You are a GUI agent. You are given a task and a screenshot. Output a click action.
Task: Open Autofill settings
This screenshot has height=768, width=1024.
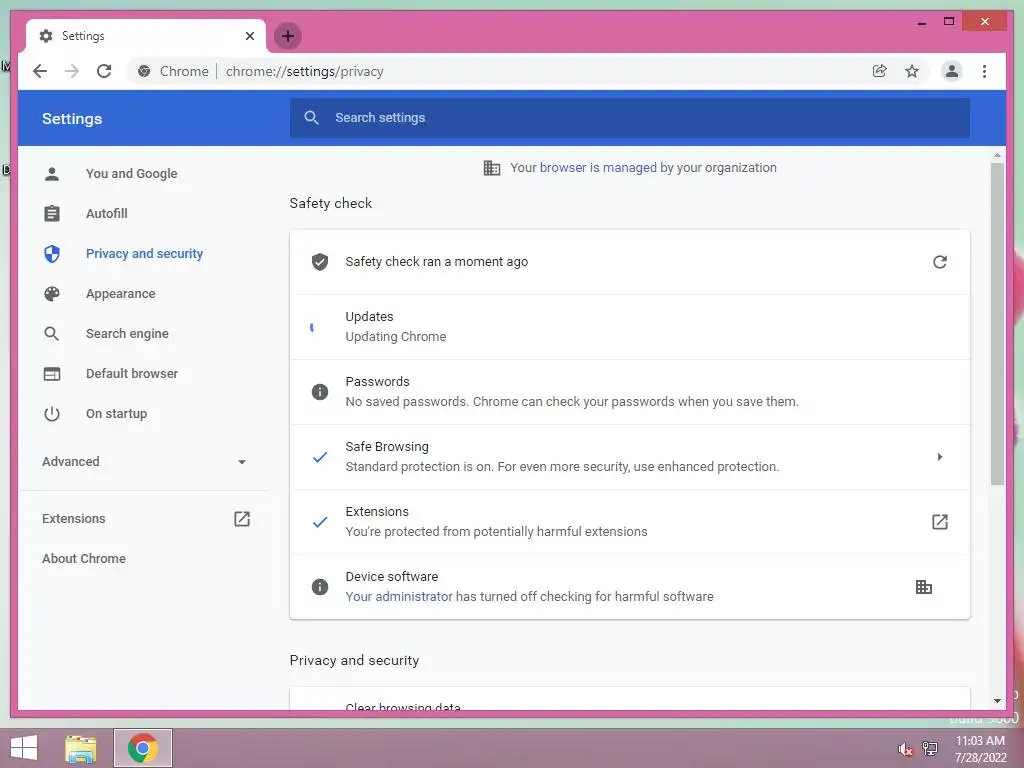pyautogui.click(x=106, y=214)
